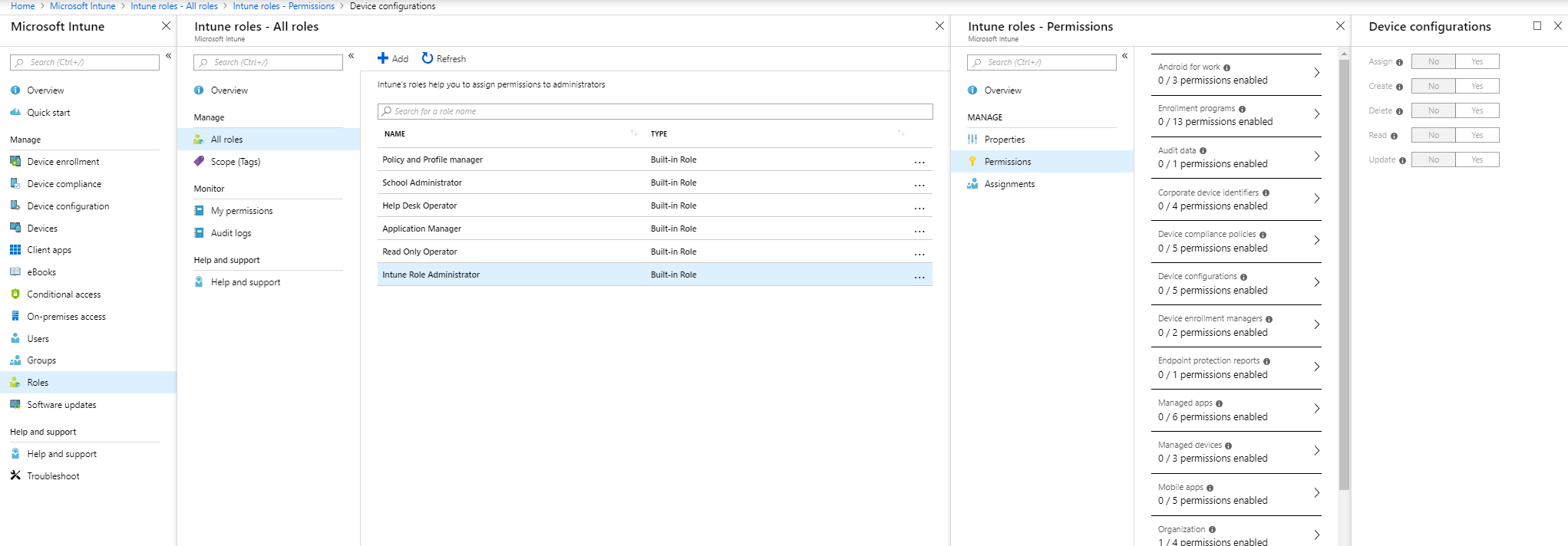Set Assign permission to Yes

1477,61
